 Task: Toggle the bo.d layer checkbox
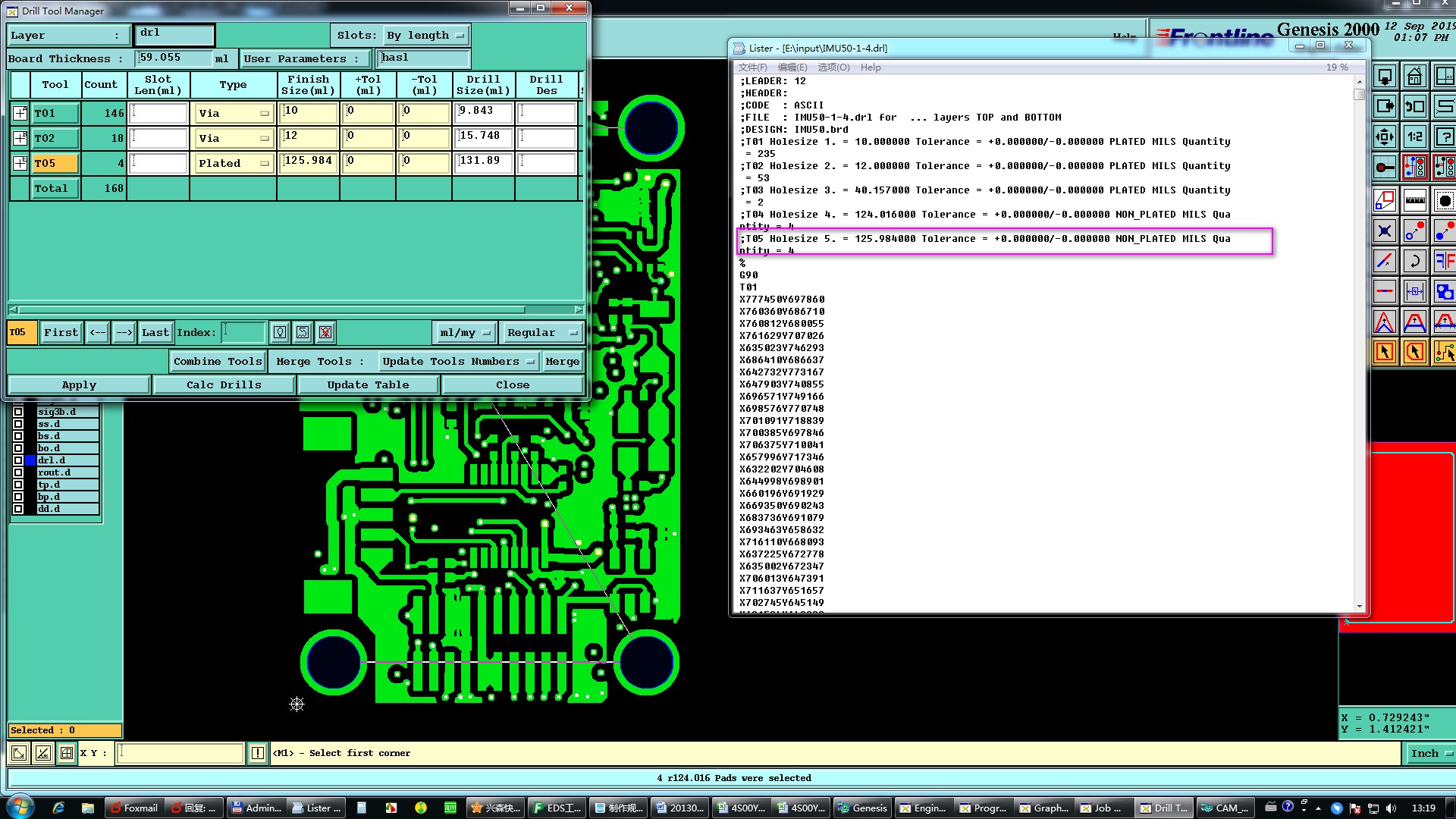[x=18, y=448]
